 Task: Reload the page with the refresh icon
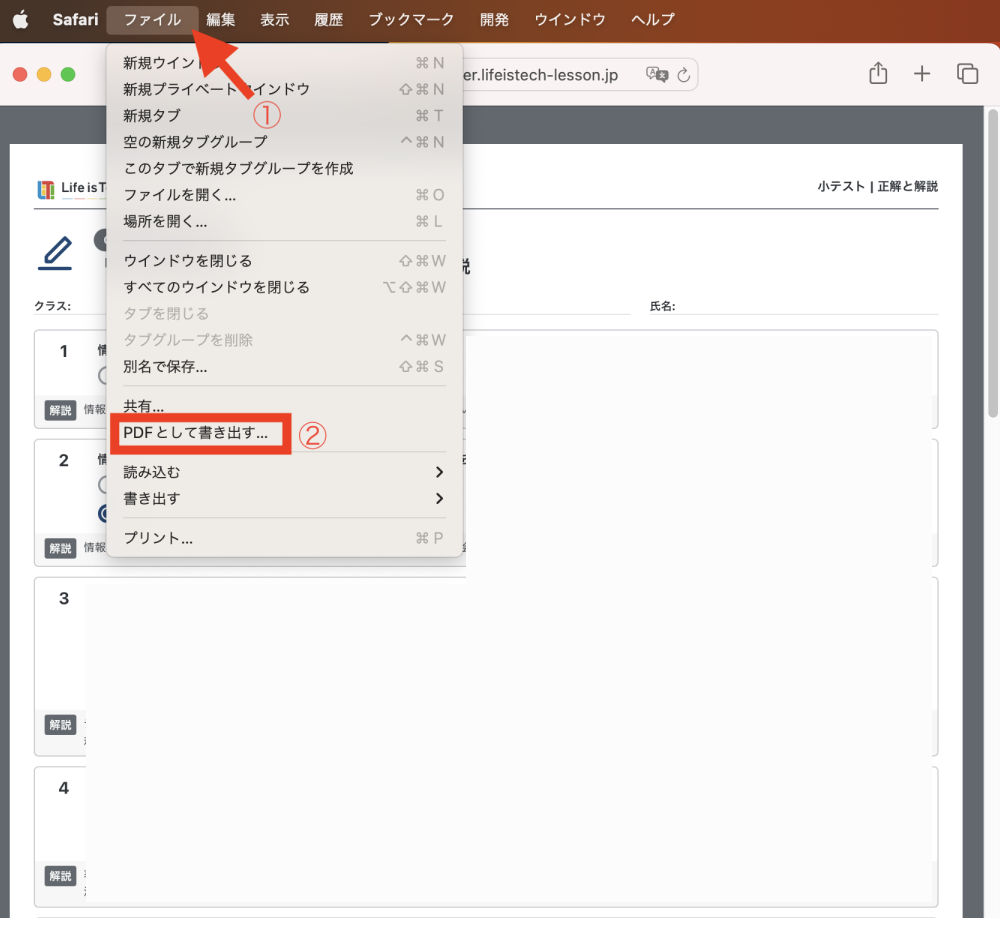tap(684, 74)
